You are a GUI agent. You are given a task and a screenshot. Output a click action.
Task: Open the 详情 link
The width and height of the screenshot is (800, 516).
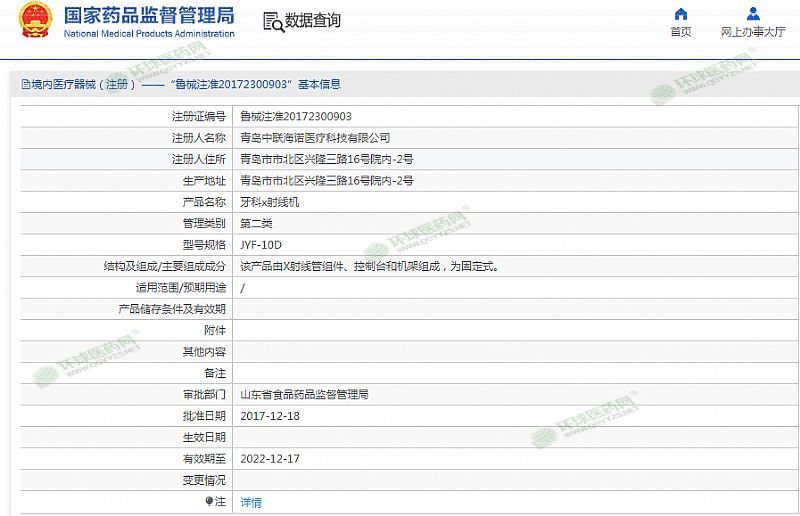pos(251,502)
